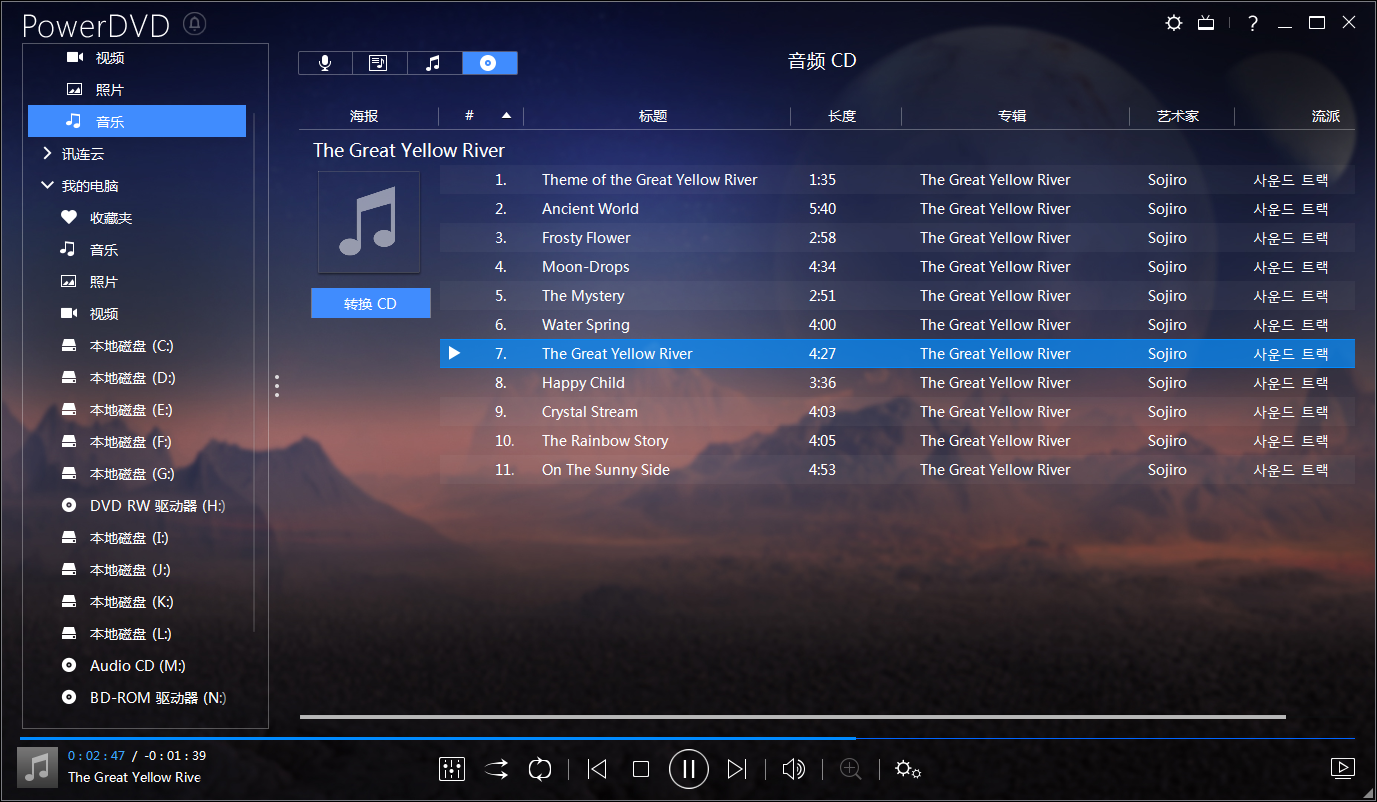Open 本地磁盘 (E:)
The image size is (1377, 802).
pyautogui.click(x=131, y=410)
